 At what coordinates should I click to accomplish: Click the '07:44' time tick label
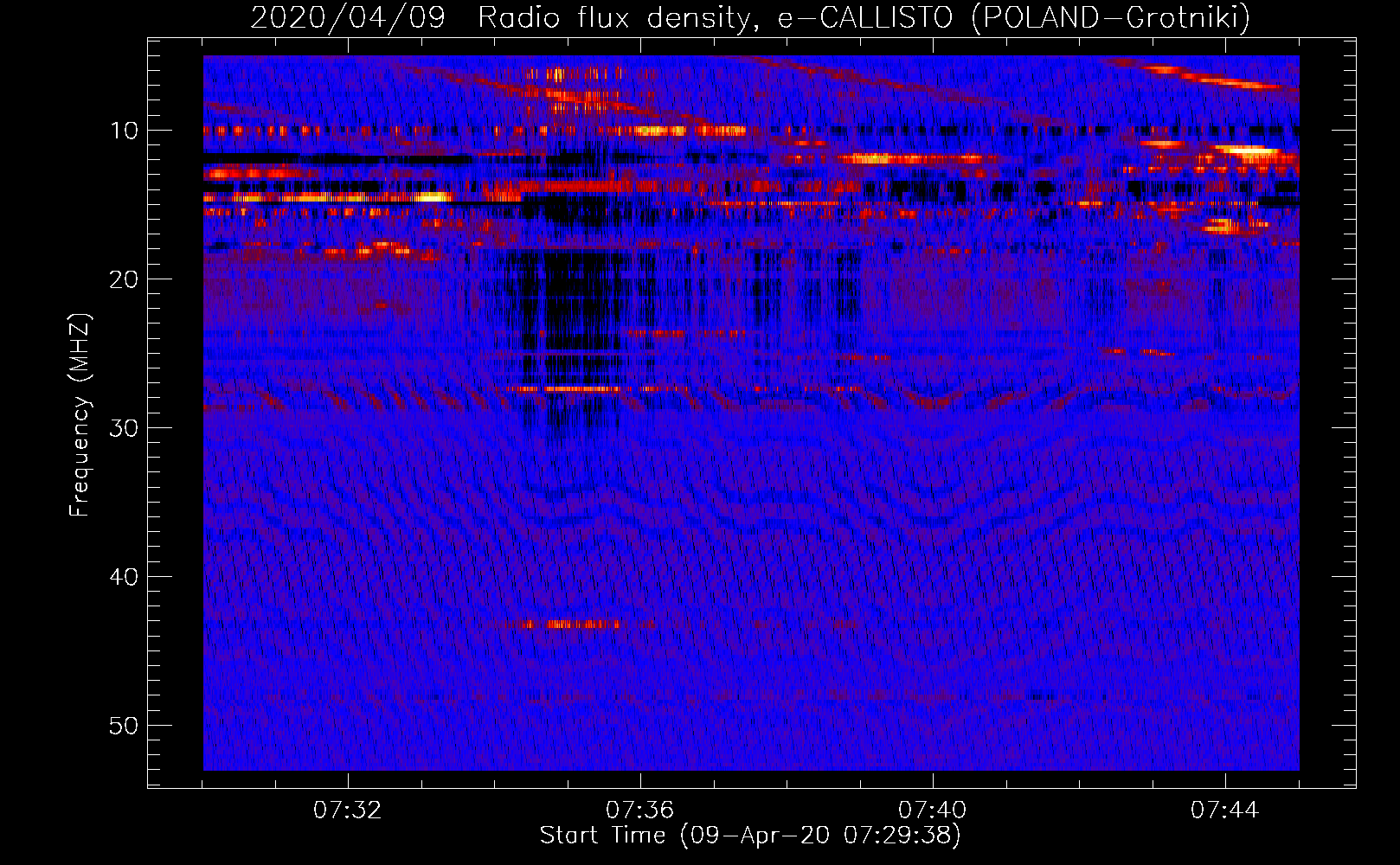(1225, 811)
